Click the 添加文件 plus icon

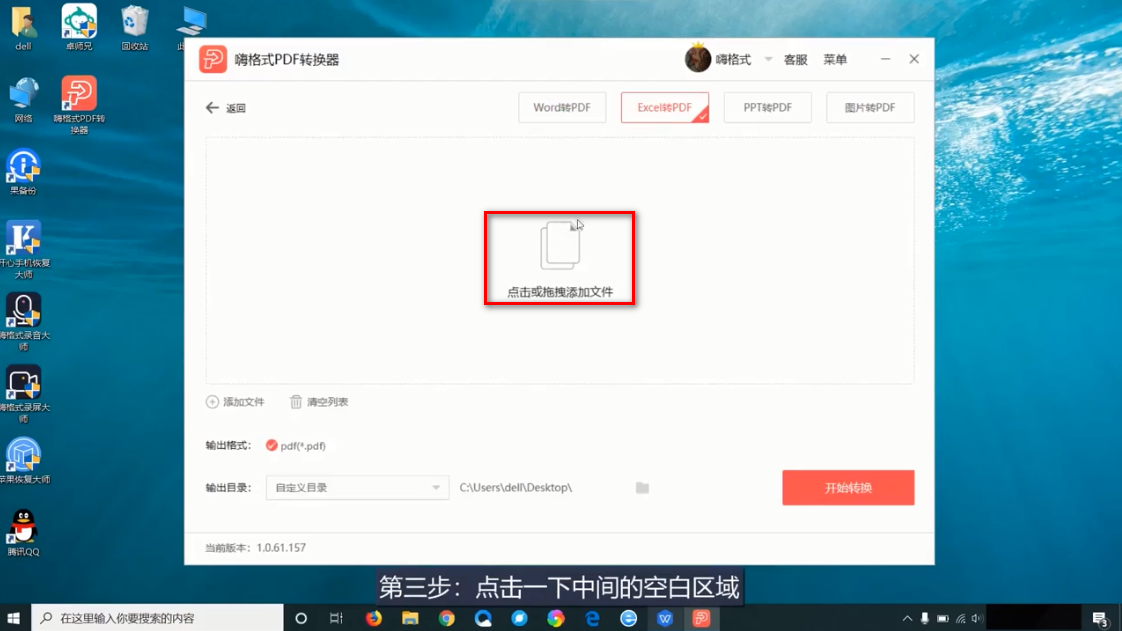coord(212,402)
